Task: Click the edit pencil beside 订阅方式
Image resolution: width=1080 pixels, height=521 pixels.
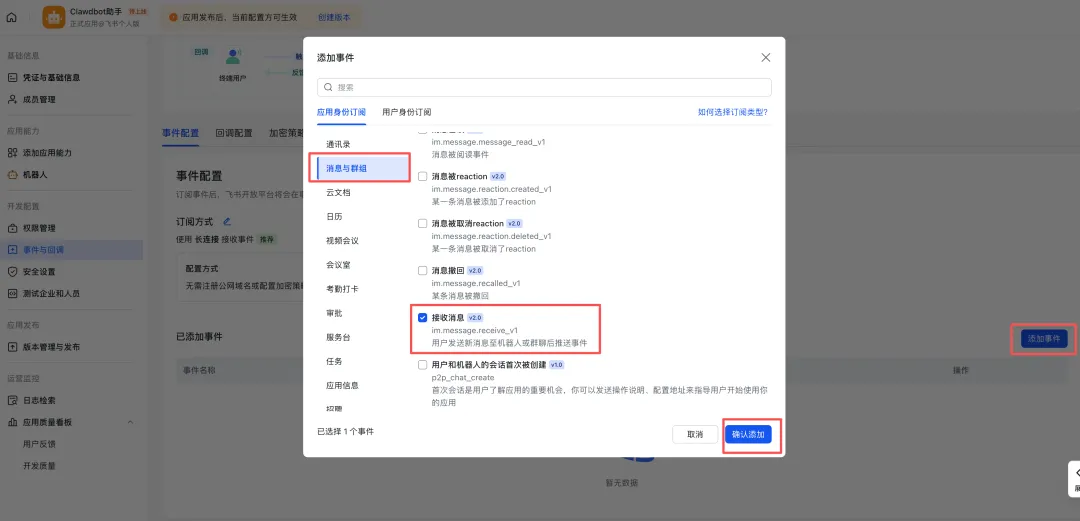Action: click(227, 221)
